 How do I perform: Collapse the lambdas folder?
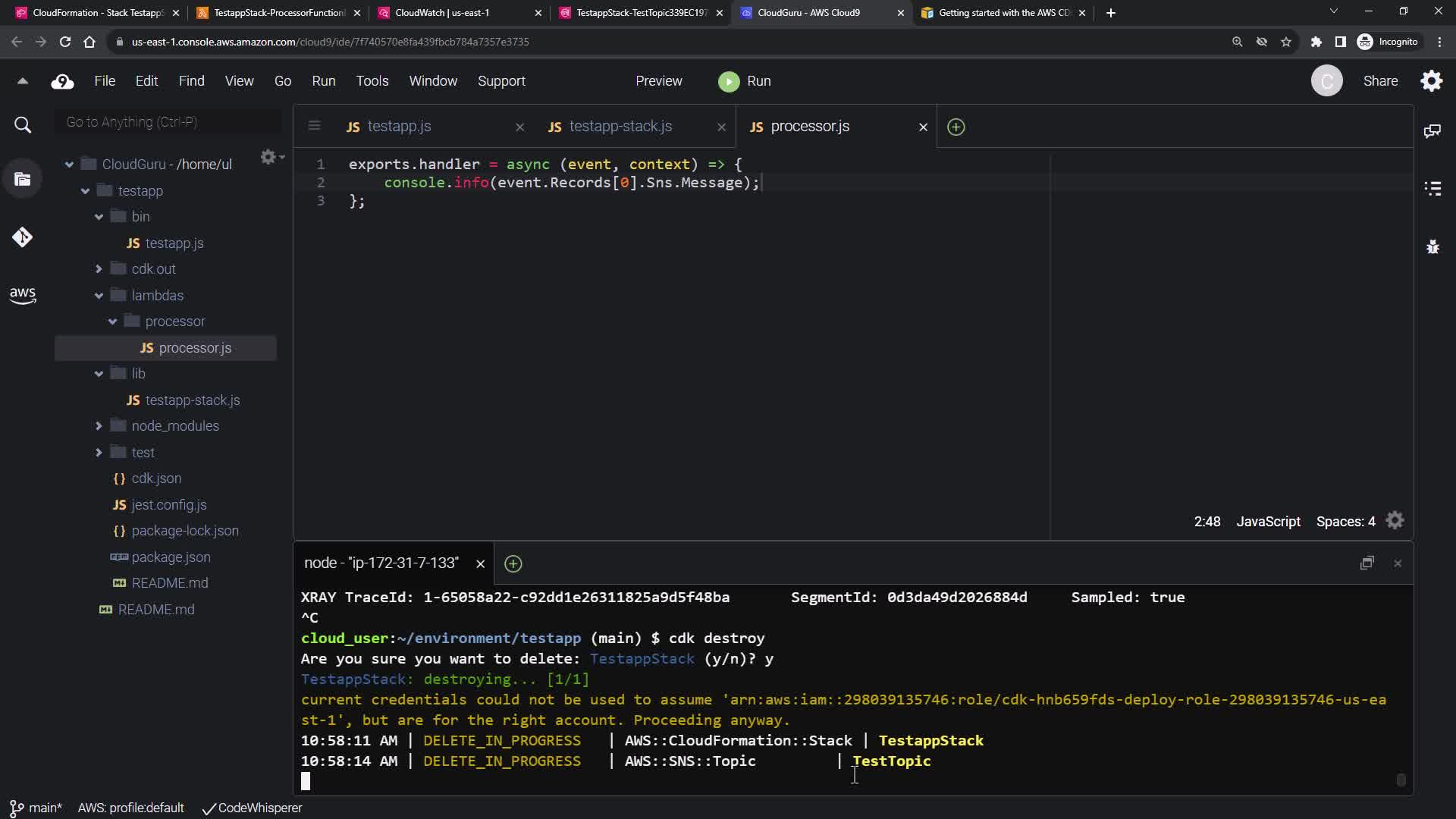click(x=99, y=296)
